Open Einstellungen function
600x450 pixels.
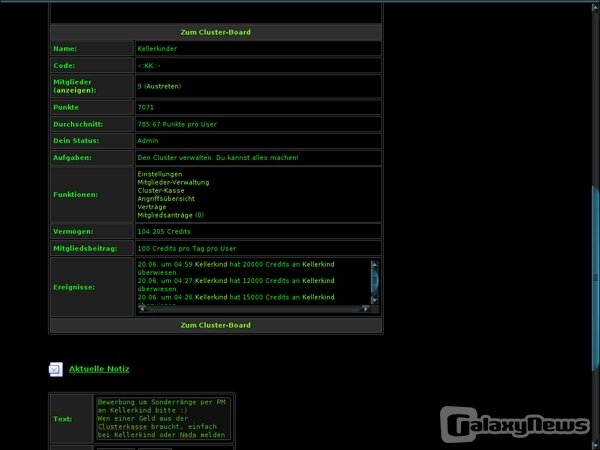click(160, 174)
